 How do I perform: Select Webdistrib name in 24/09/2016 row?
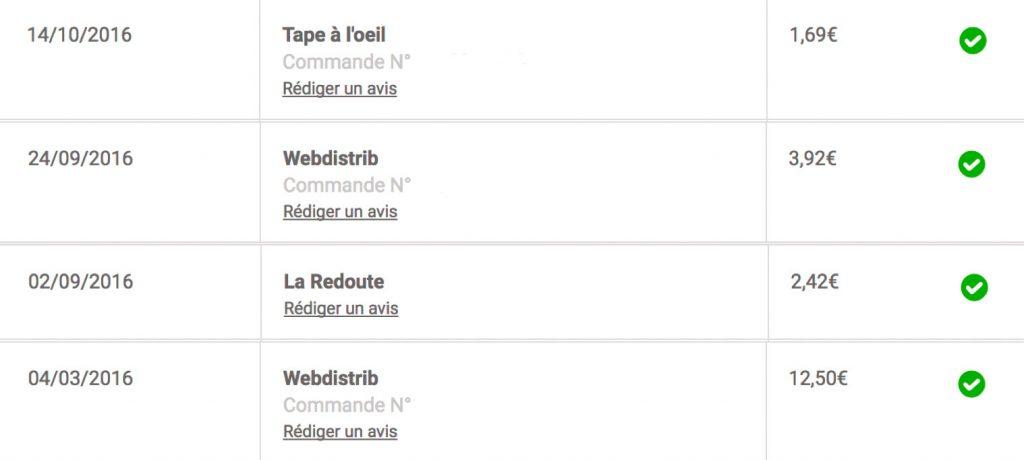330,159
